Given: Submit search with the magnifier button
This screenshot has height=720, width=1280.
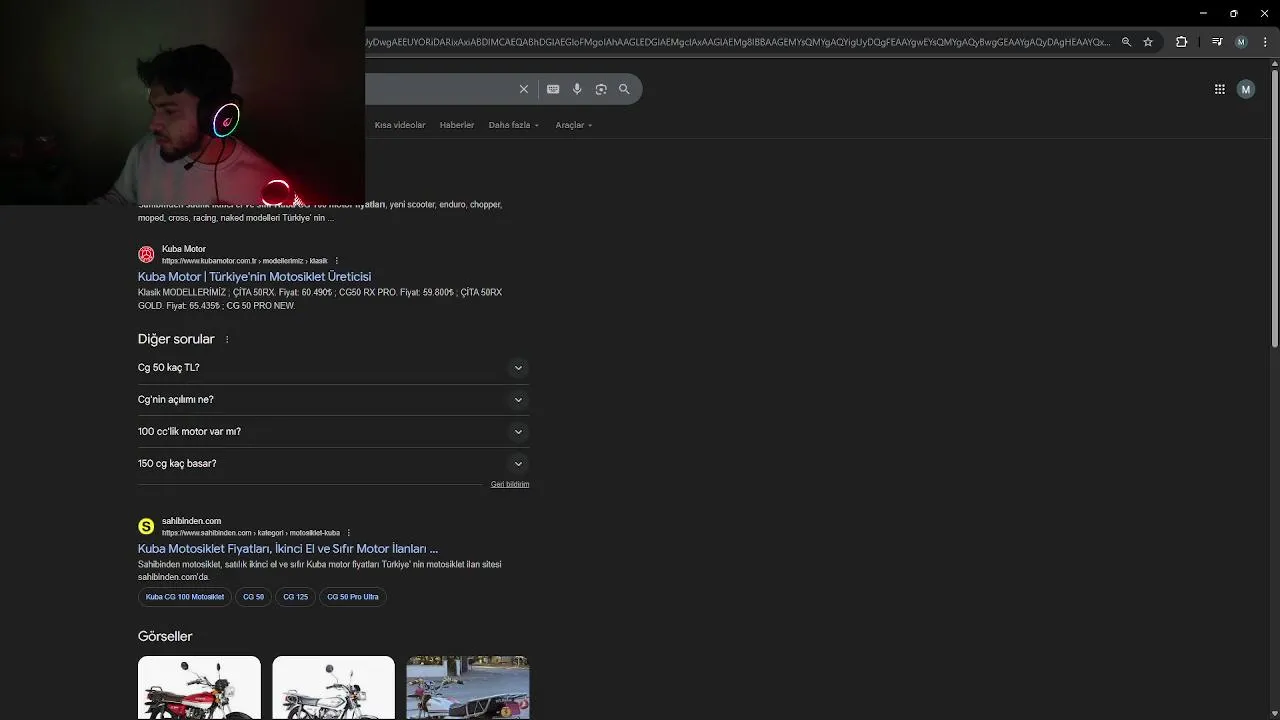Looking at the screenshot, I should 624,89.
